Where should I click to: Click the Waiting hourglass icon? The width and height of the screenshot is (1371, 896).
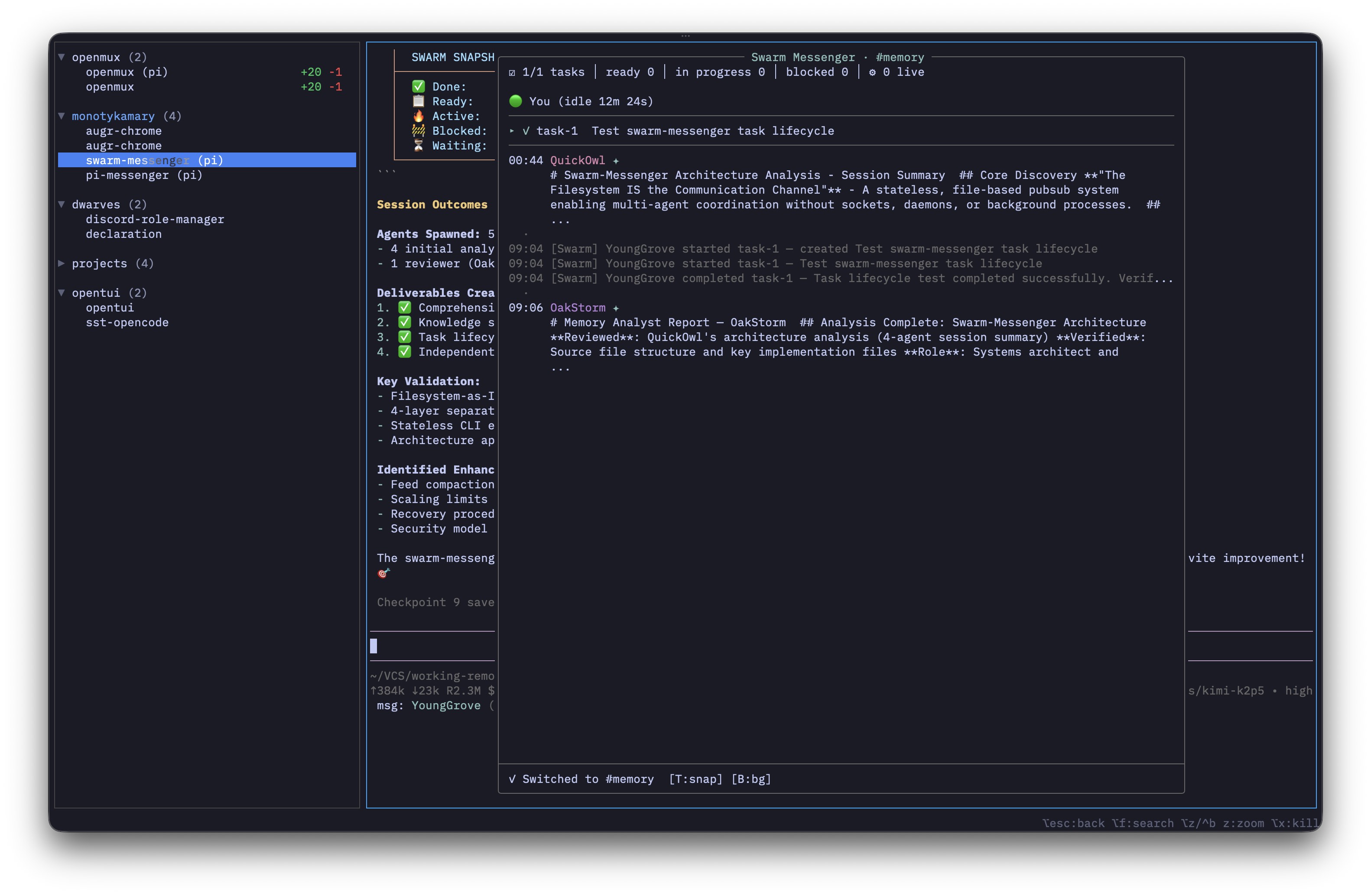pyautogui.click(x=419, y=146)
